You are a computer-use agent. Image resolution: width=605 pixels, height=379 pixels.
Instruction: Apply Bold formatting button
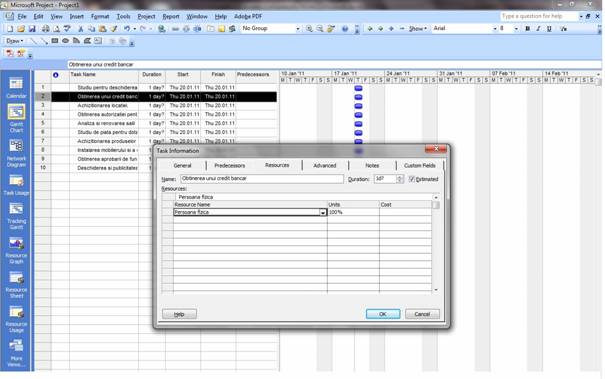point(527,29)
